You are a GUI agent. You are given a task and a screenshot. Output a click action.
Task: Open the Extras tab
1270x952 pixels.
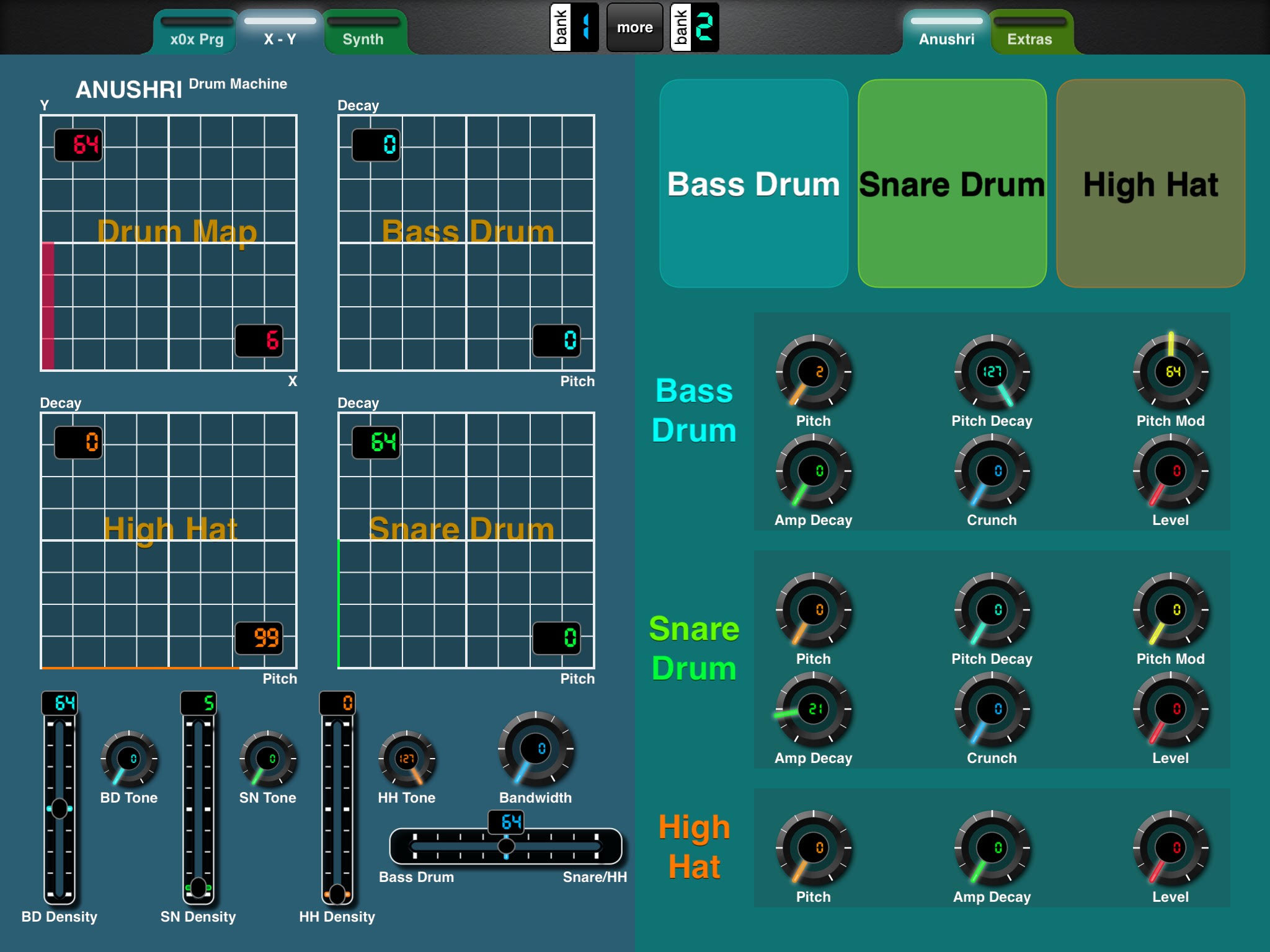tap(1030, 32)
